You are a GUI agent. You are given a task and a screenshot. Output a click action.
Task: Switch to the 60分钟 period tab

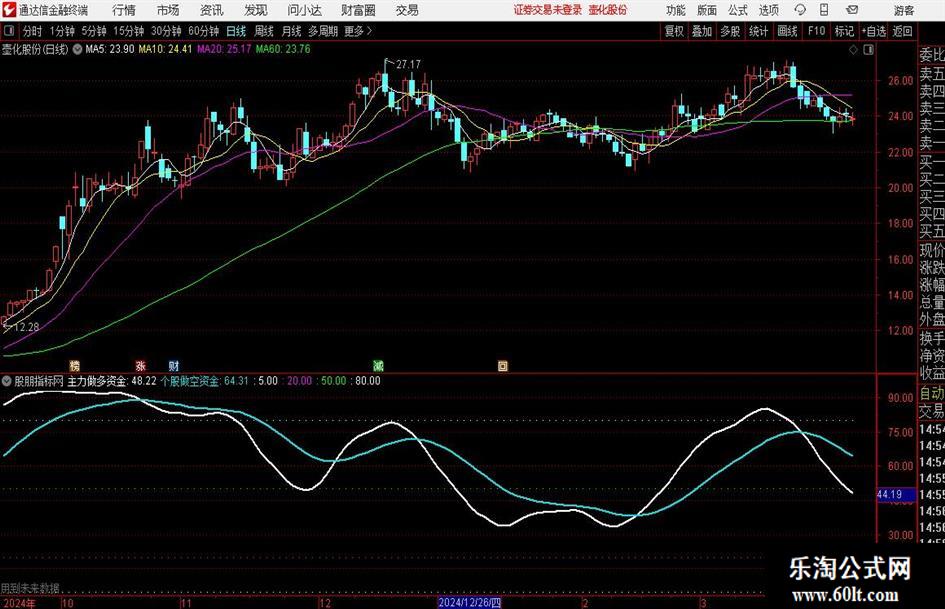(x=203, y=31)
